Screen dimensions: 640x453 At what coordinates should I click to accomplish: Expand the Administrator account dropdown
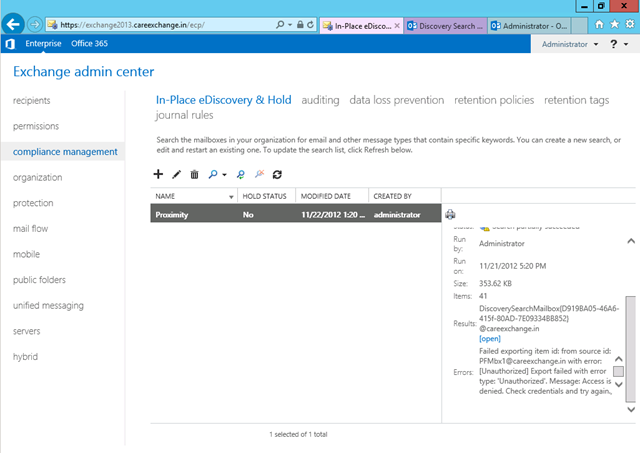coord(570,44)
